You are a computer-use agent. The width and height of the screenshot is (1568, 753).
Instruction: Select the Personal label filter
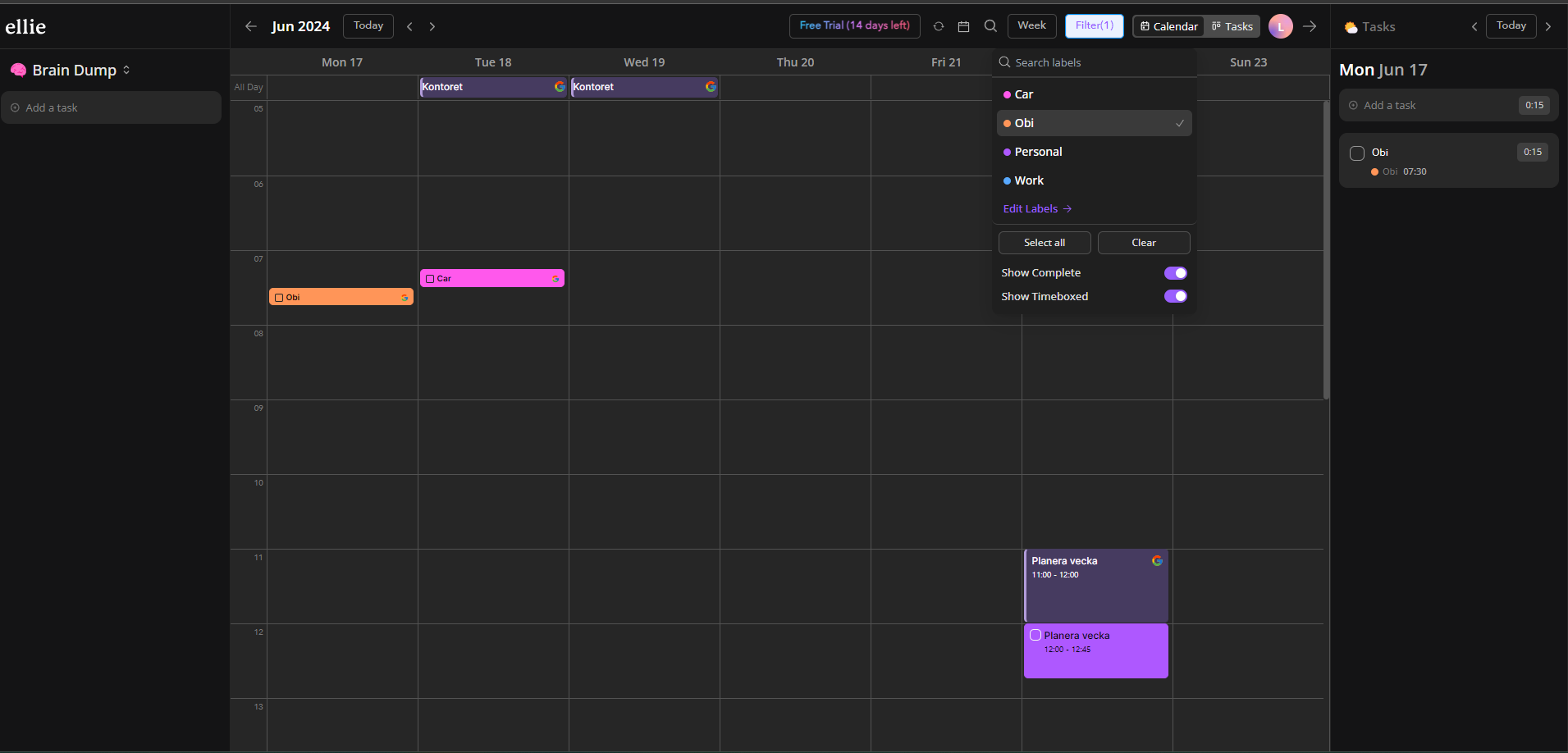click(x=1095, y=152)
